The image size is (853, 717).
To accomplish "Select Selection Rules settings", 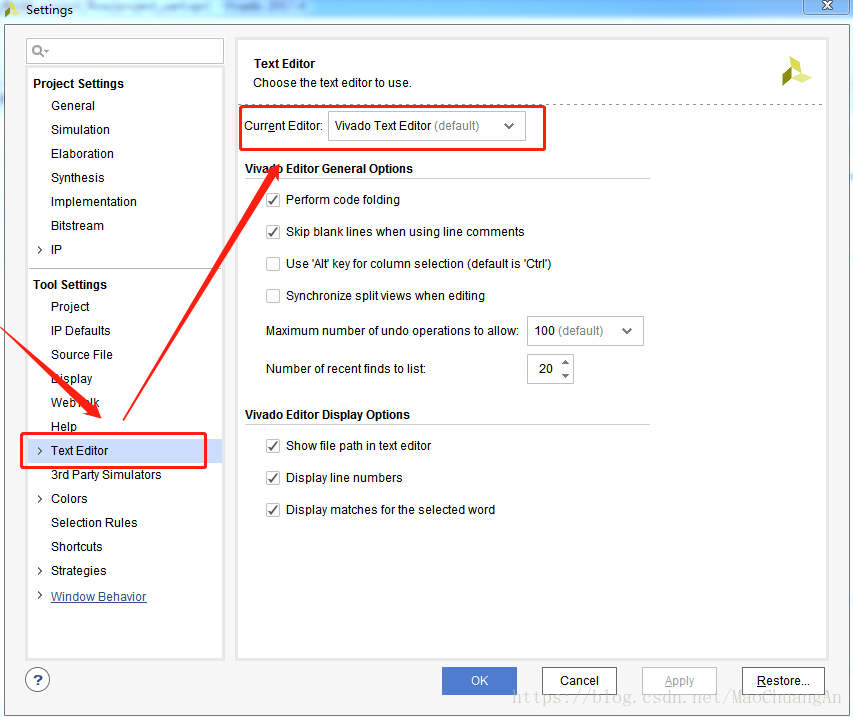I will click(x=94, y=523).
